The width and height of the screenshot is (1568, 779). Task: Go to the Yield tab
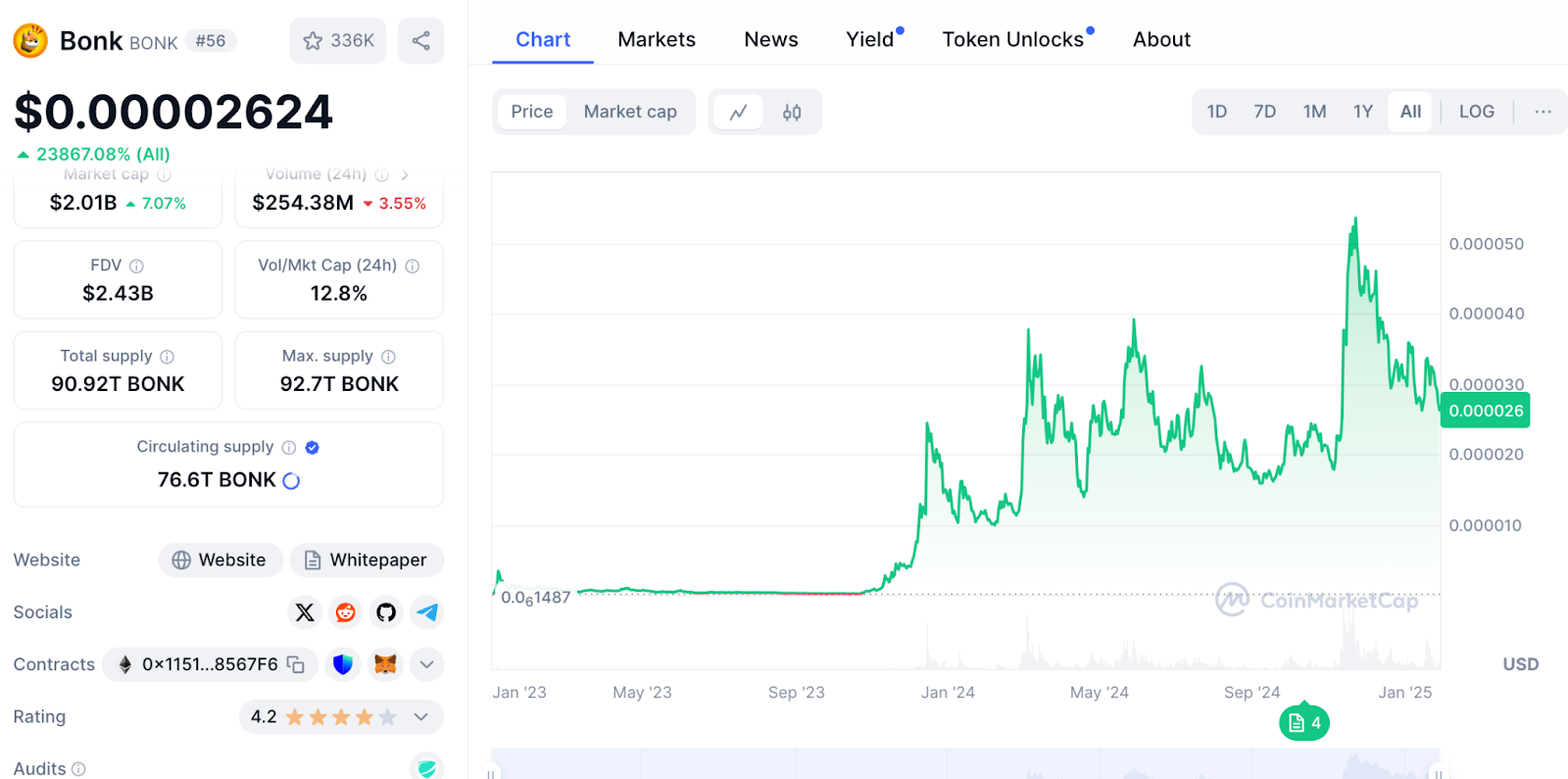point(870,39)
